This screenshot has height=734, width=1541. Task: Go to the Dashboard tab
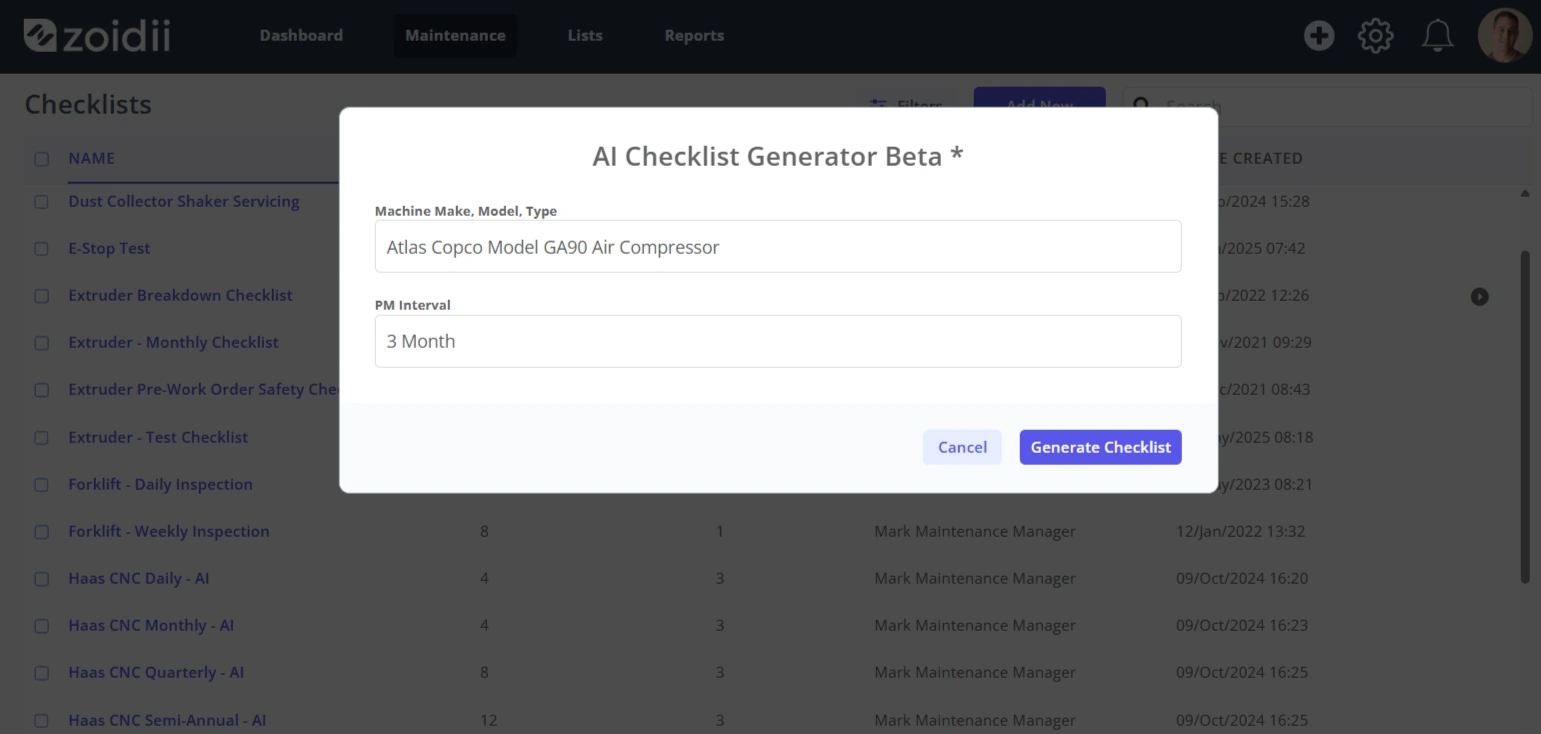pos(301,35)
